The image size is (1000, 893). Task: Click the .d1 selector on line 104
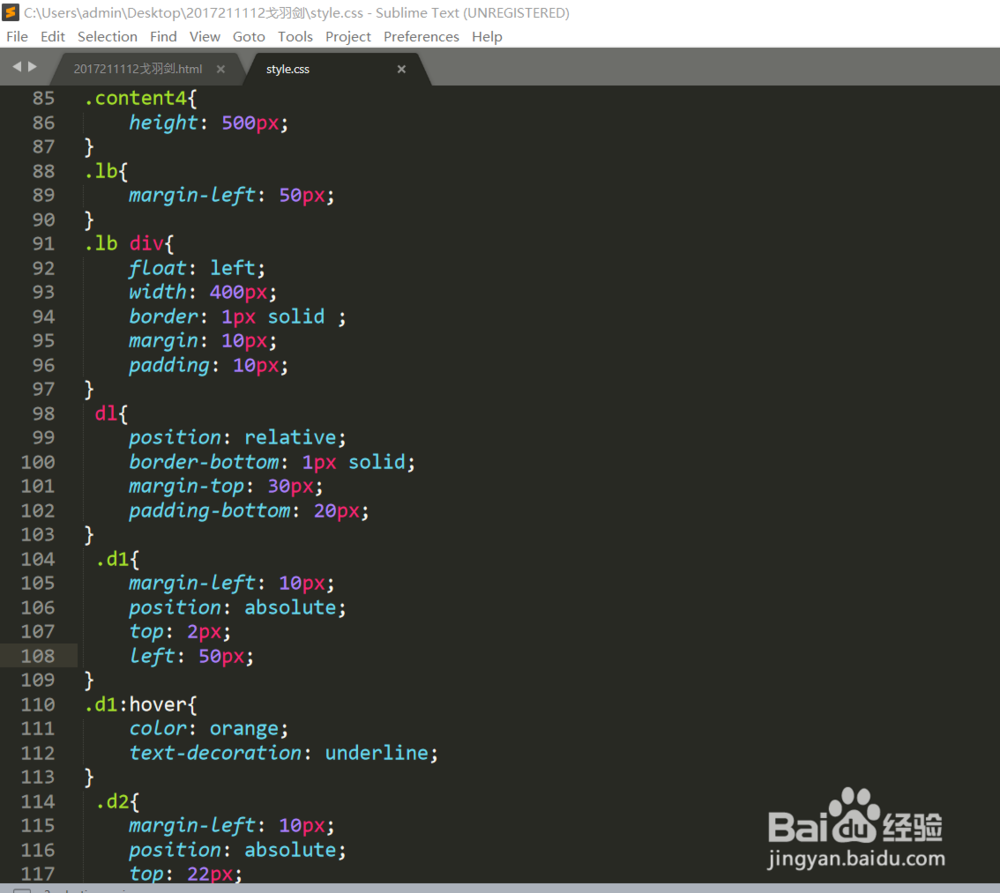[x=112, y=559]
